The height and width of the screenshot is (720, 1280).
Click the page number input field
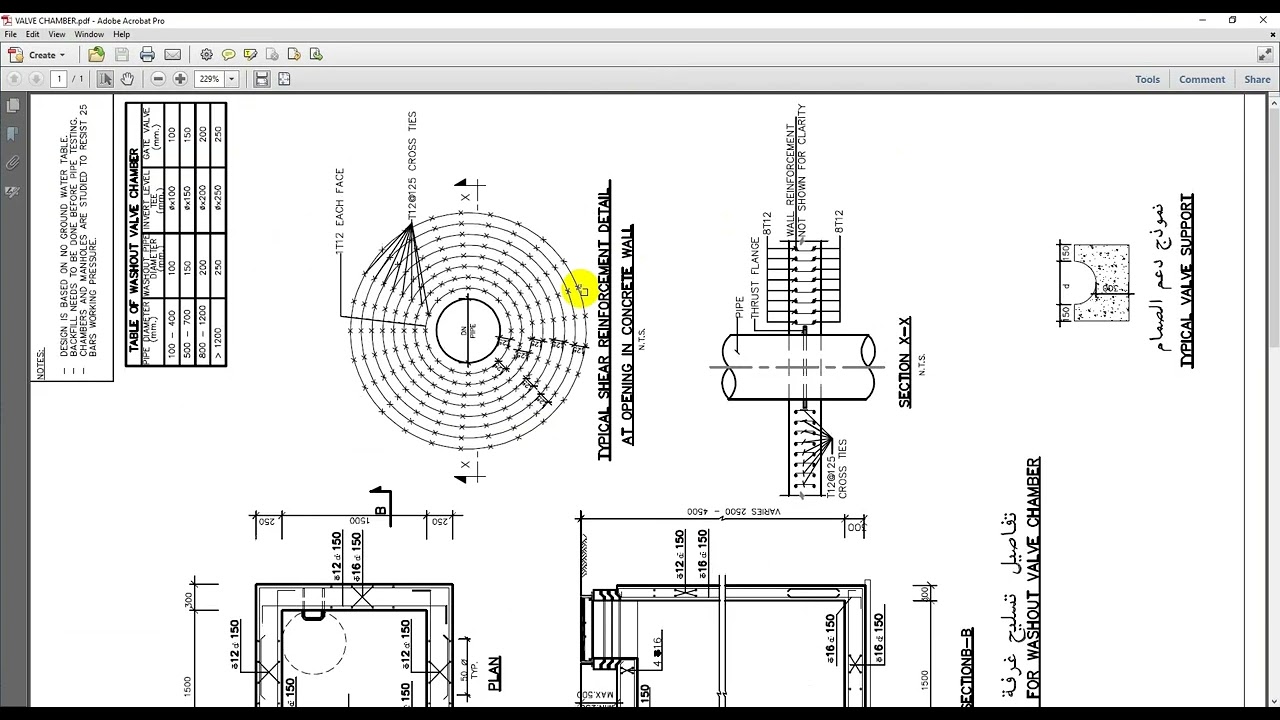click(x=59, y=79)
